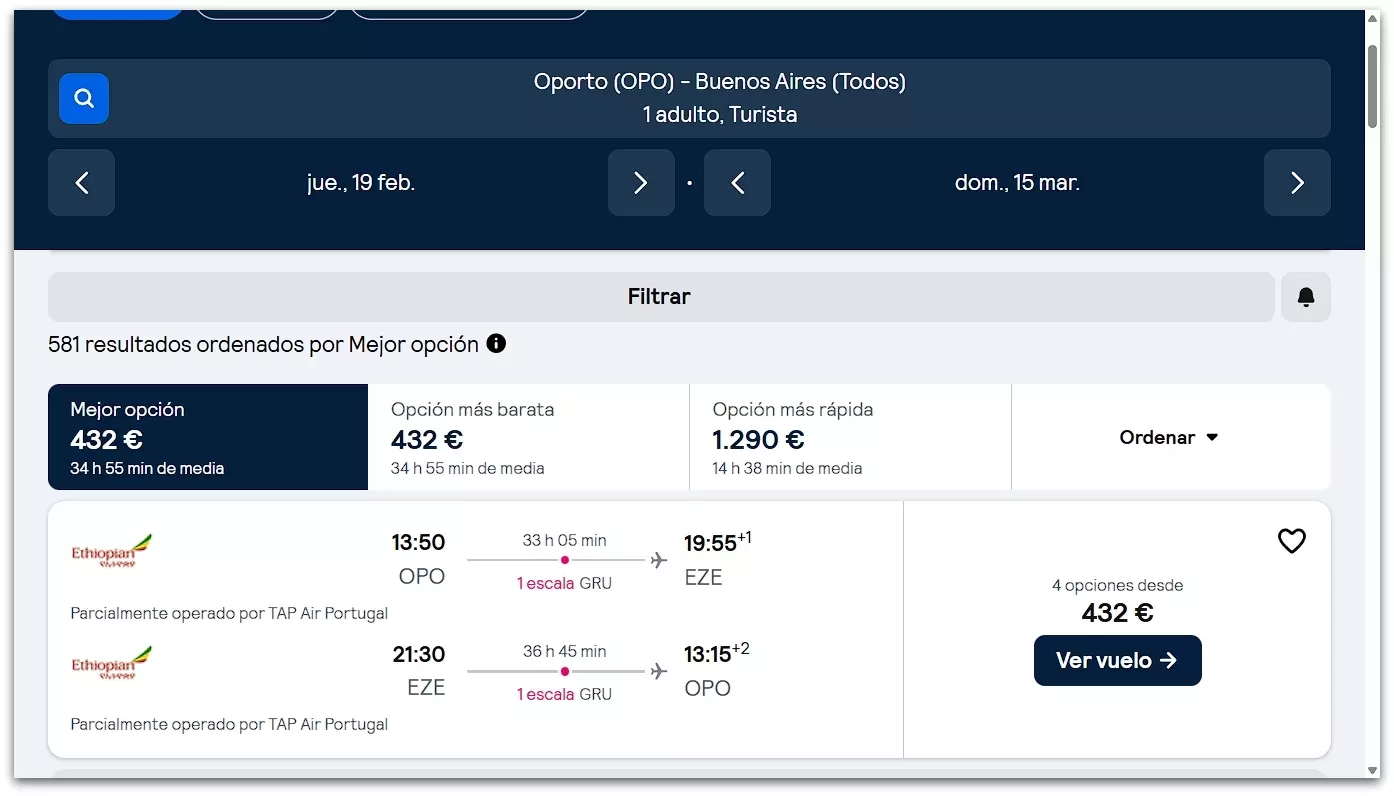Image resolution: width=1394 pixels, height=796 pixels.
Task: Move return date back from dom., 15 mar.
Action: (737, 183)
